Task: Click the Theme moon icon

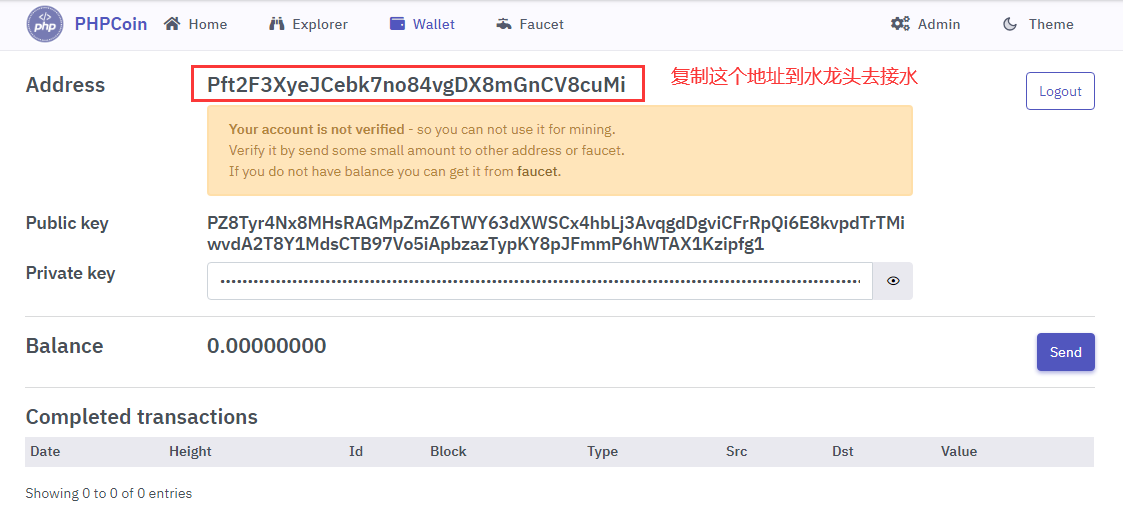Action: coord(1010,24)
